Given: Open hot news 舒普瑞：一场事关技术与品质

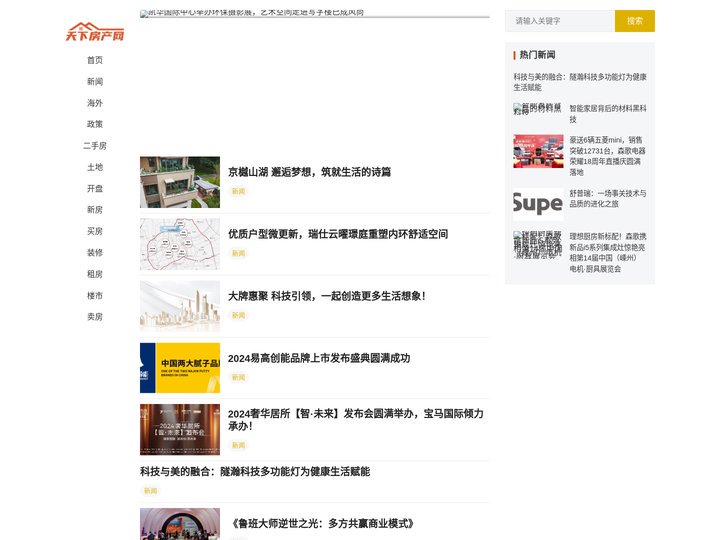Looking at the screenshot, I should tap(608, 199).
